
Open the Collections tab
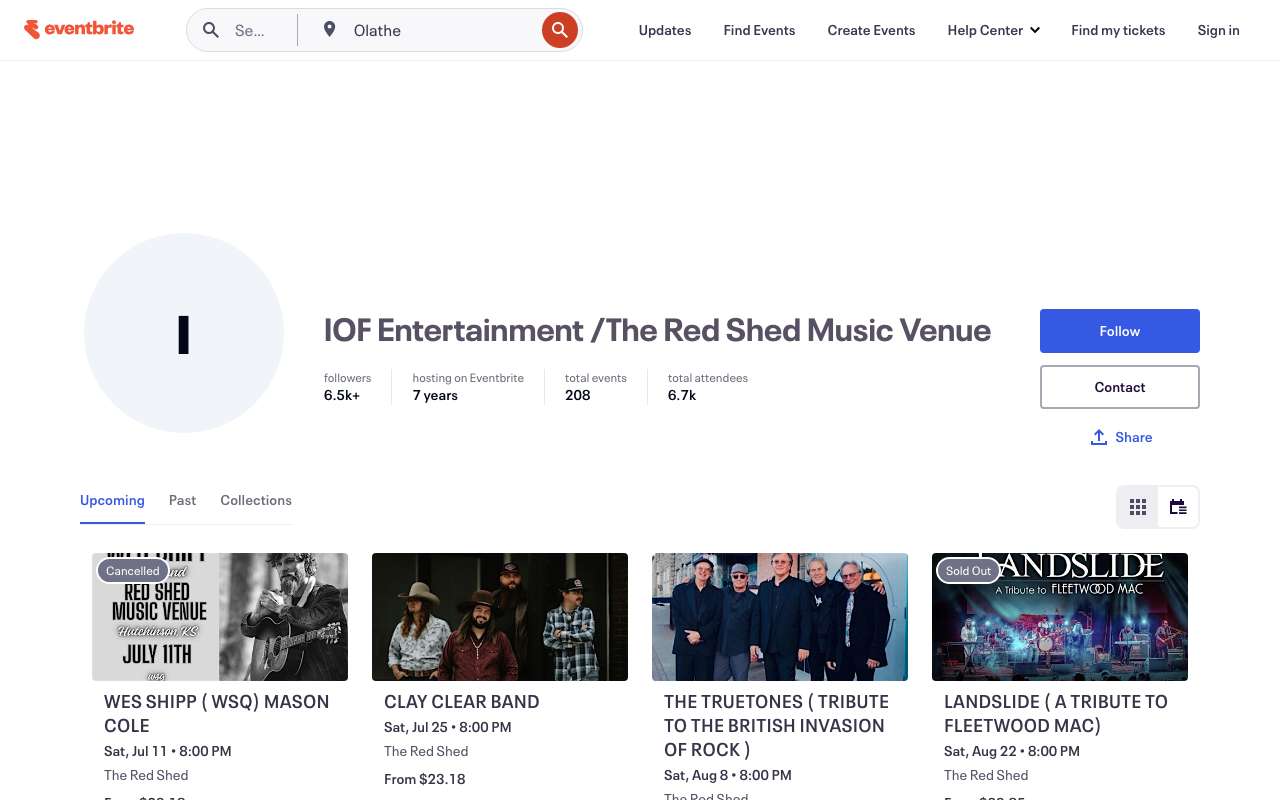pos(256,500)
